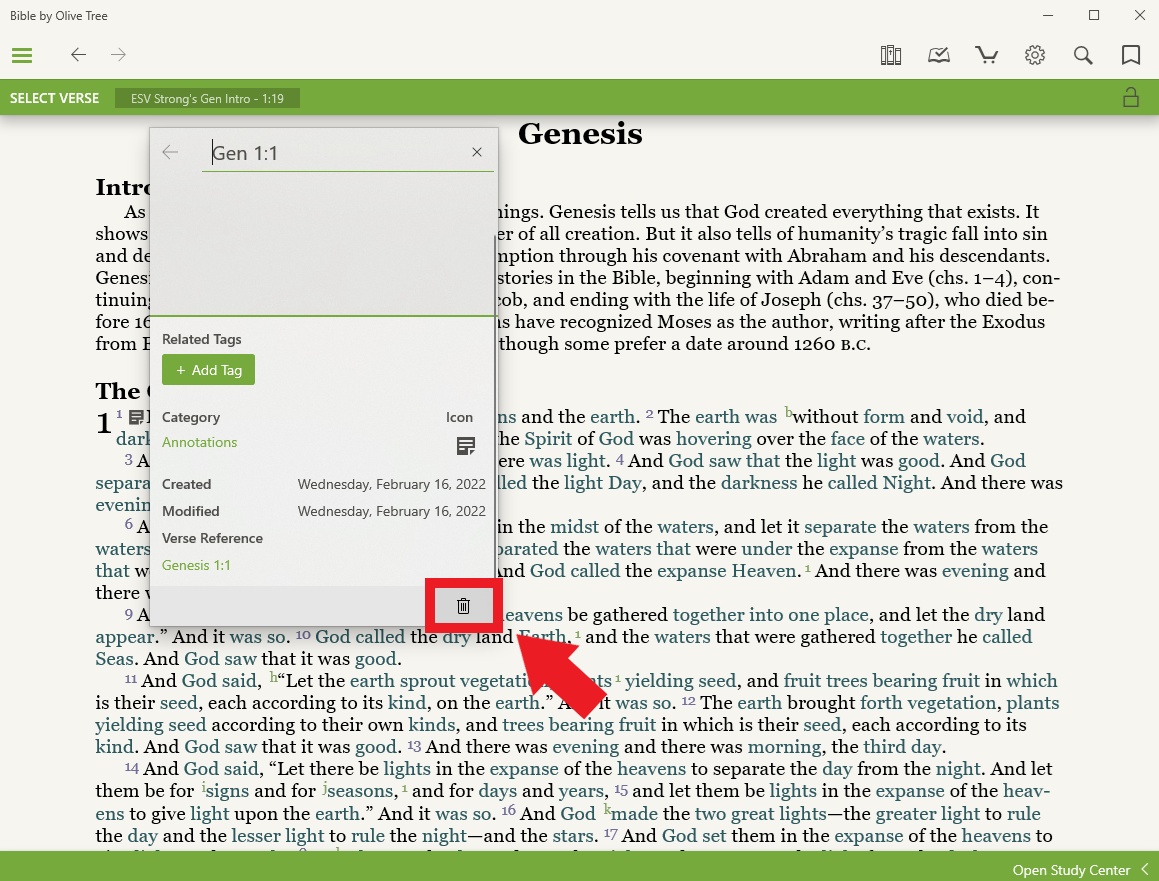
Task: Open the hamburger main menu
Action: point(22,55)
